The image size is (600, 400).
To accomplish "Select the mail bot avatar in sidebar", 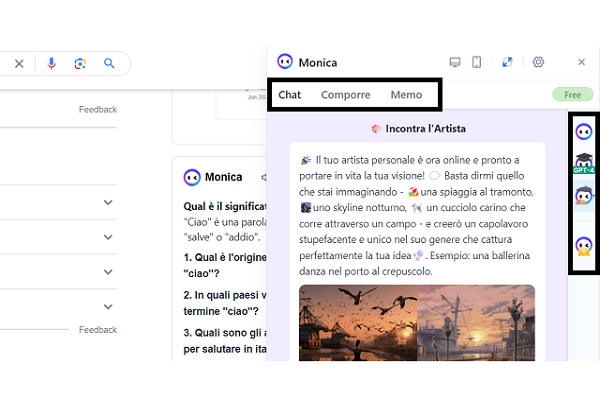I will pos(584,246).
